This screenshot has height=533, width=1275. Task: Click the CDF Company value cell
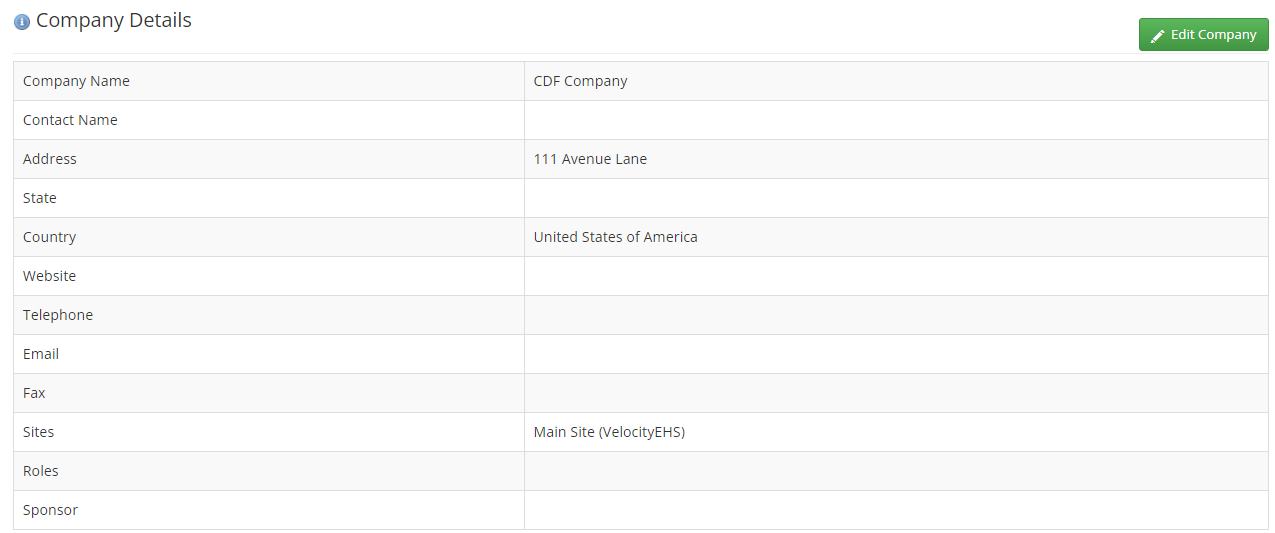(896, 81)
